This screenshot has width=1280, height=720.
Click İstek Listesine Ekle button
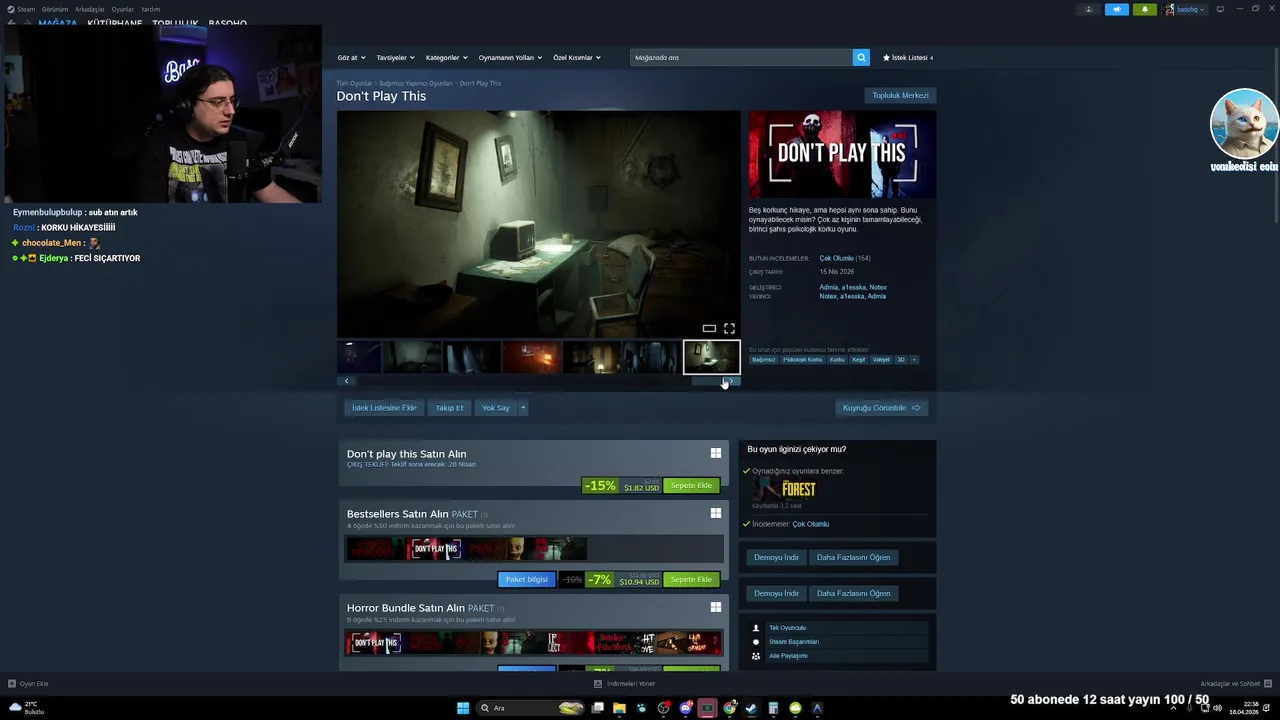[384, 408]
